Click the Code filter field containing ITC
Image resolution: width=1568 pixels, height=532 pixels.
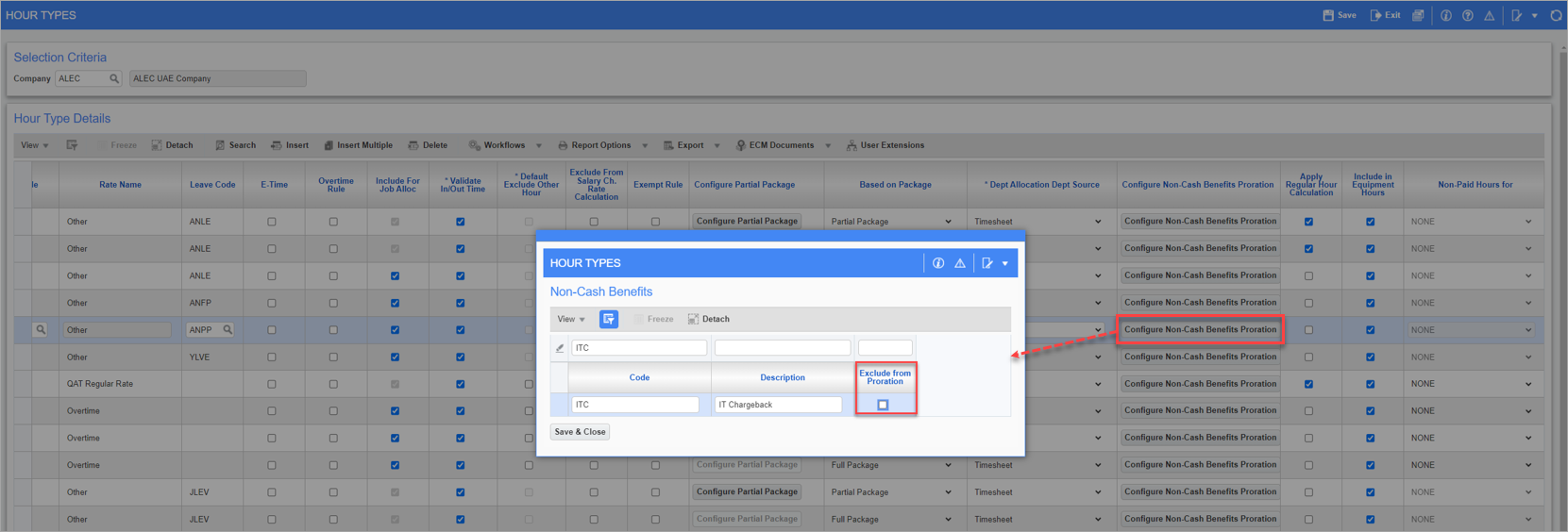639,348
